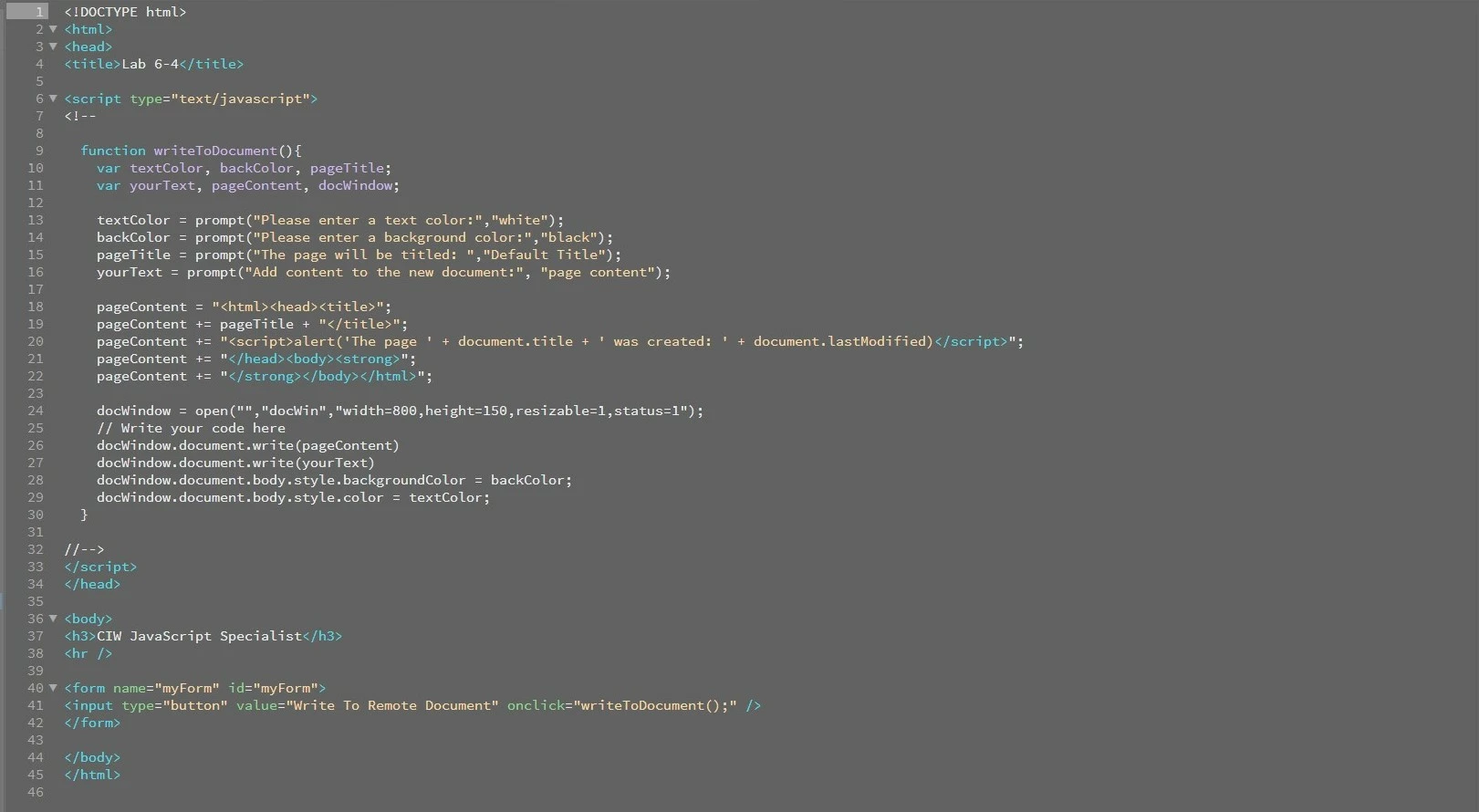Click the backgroundColor assignment on line 28
The height and width of the screenshot is (812, 1479).
tap(334, 480)
